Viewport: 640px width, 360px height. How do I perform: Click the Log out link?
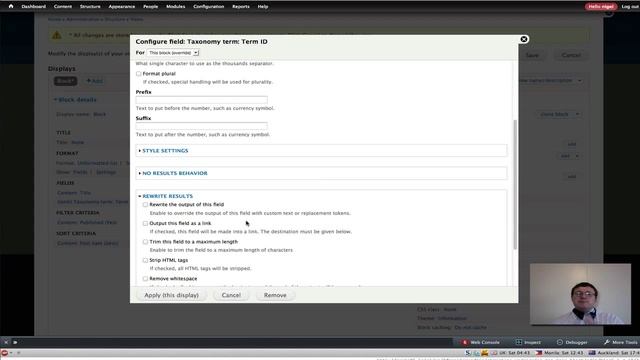click(630, 7)
